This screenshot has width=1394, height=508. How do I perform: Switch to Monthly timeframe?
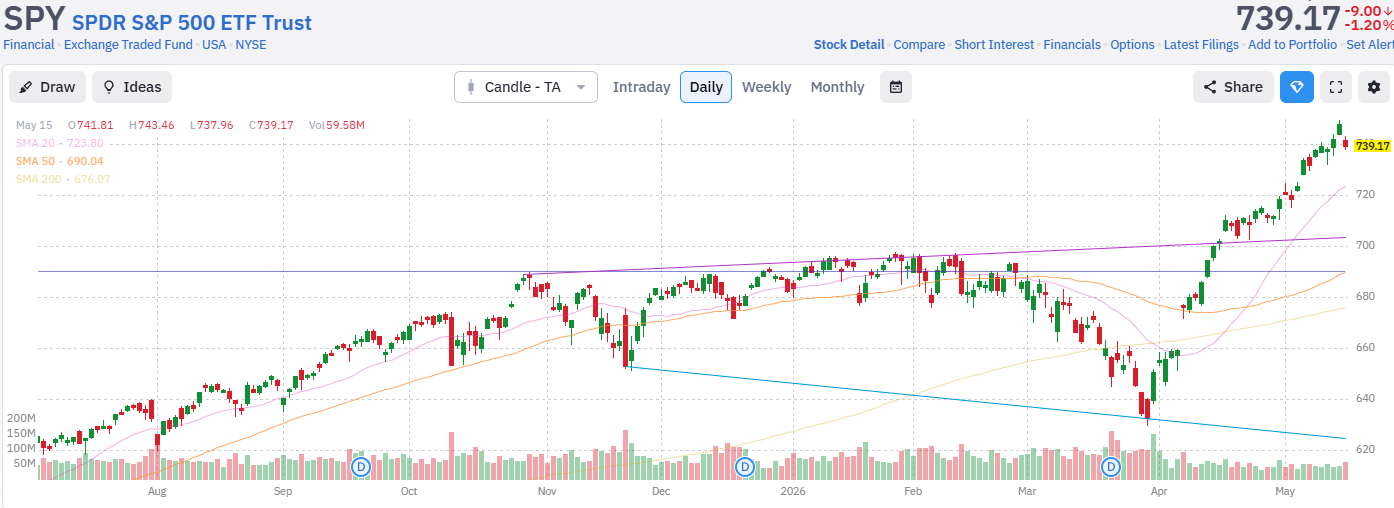837,87
